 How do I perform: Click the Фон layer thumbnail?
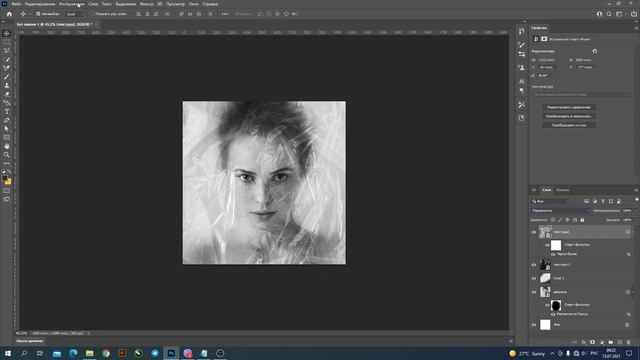click(x=545, y=325)
